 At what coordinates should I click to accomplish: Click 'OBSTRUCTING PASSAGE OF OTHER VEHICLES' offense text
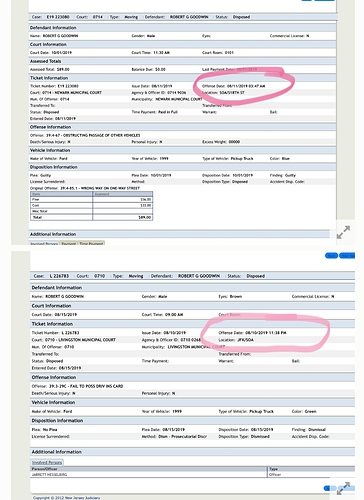point(101,135)
